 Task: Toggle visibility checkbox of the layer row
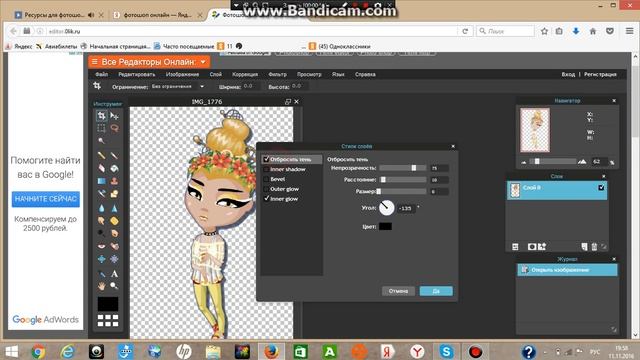click(x=601, y=187)
